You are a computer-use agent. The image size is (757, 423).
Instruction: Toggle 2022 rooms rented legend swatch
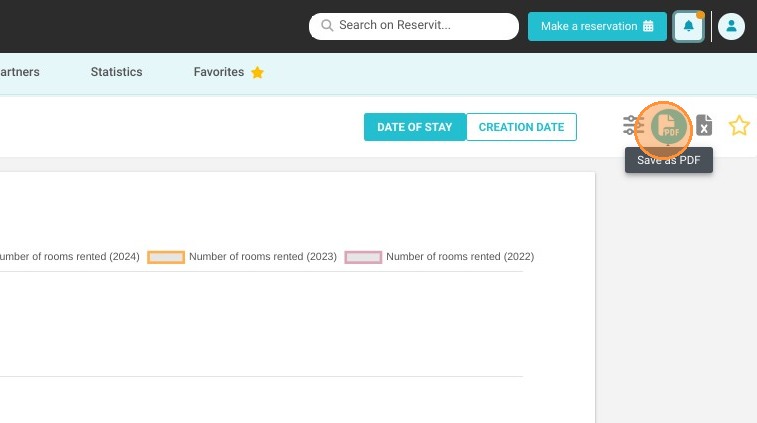363,257
